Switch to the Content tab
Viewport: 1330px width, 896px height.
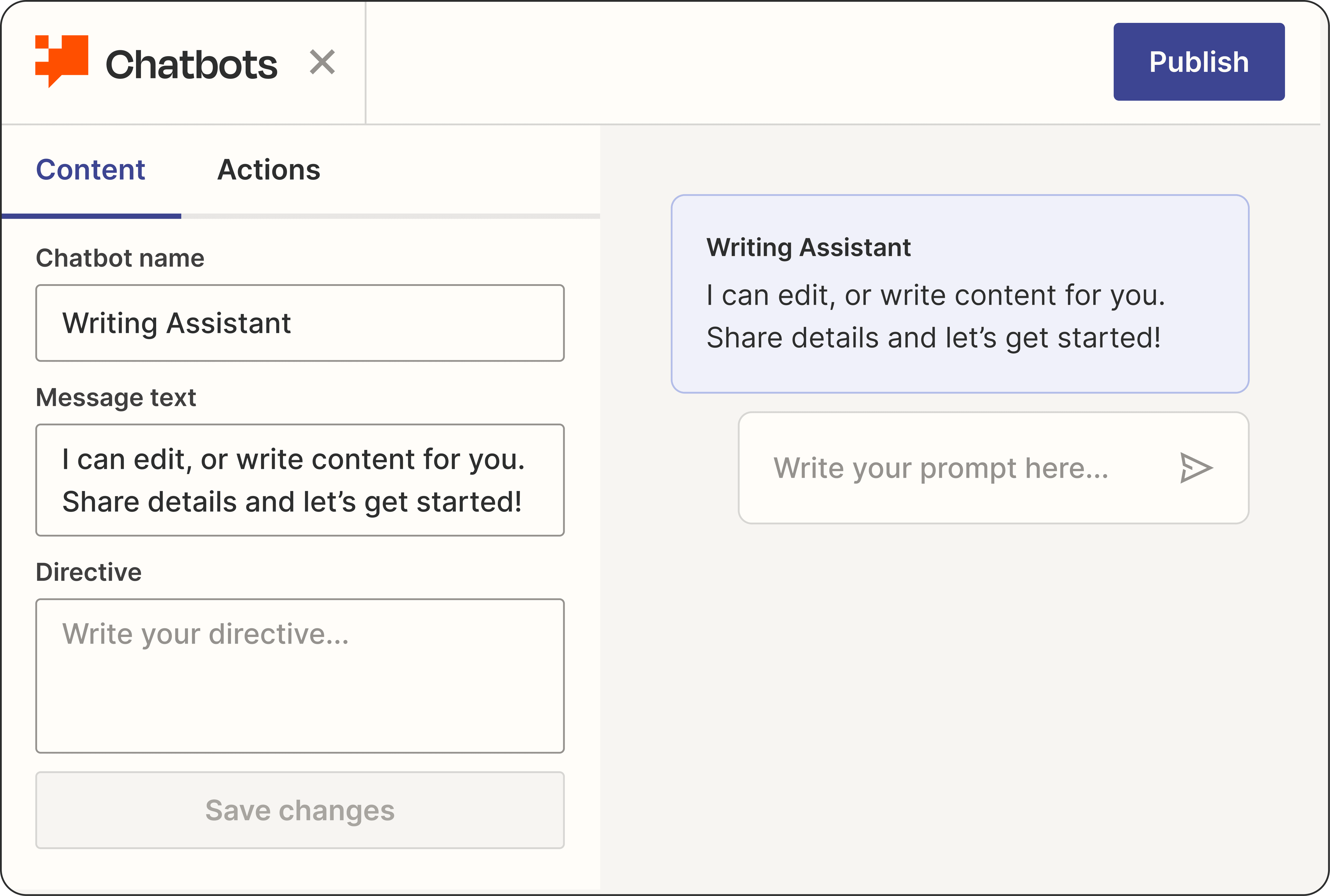90,170
